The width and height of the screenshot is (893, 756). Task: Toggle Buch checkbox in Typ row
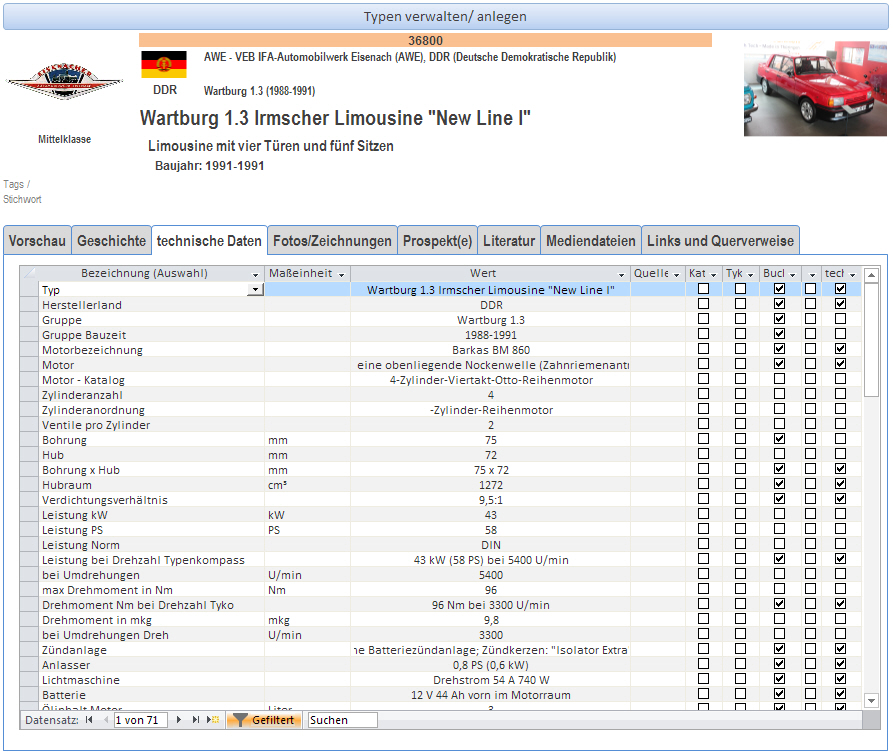coord(780,289)
